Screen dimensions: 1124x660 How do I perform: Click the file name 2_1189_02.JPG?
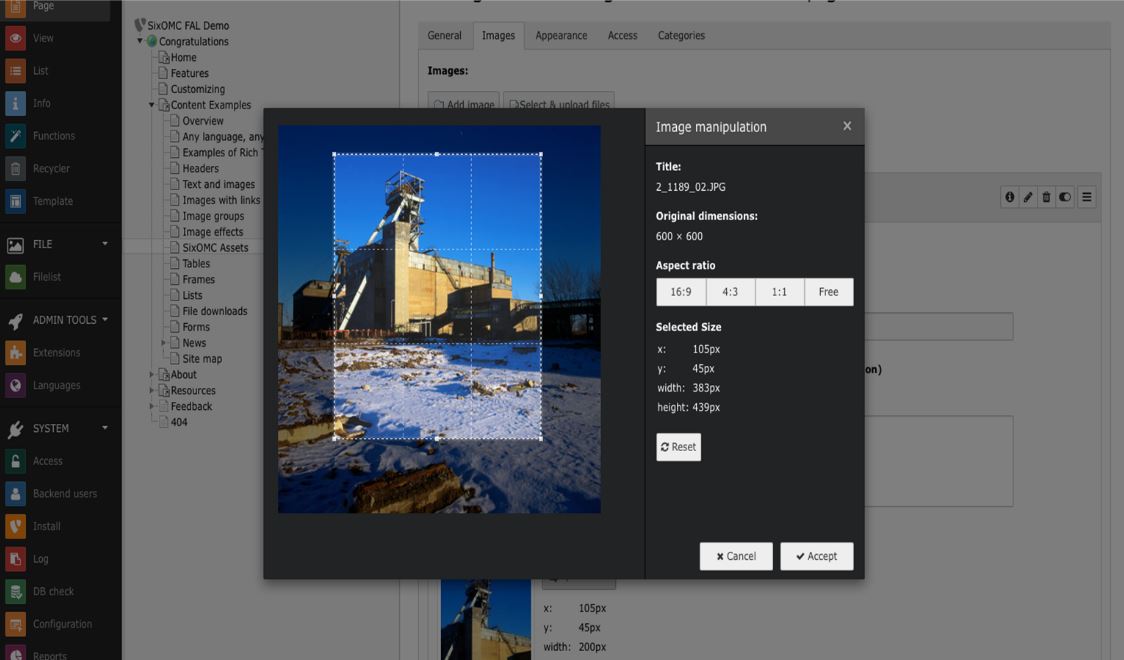690,187
